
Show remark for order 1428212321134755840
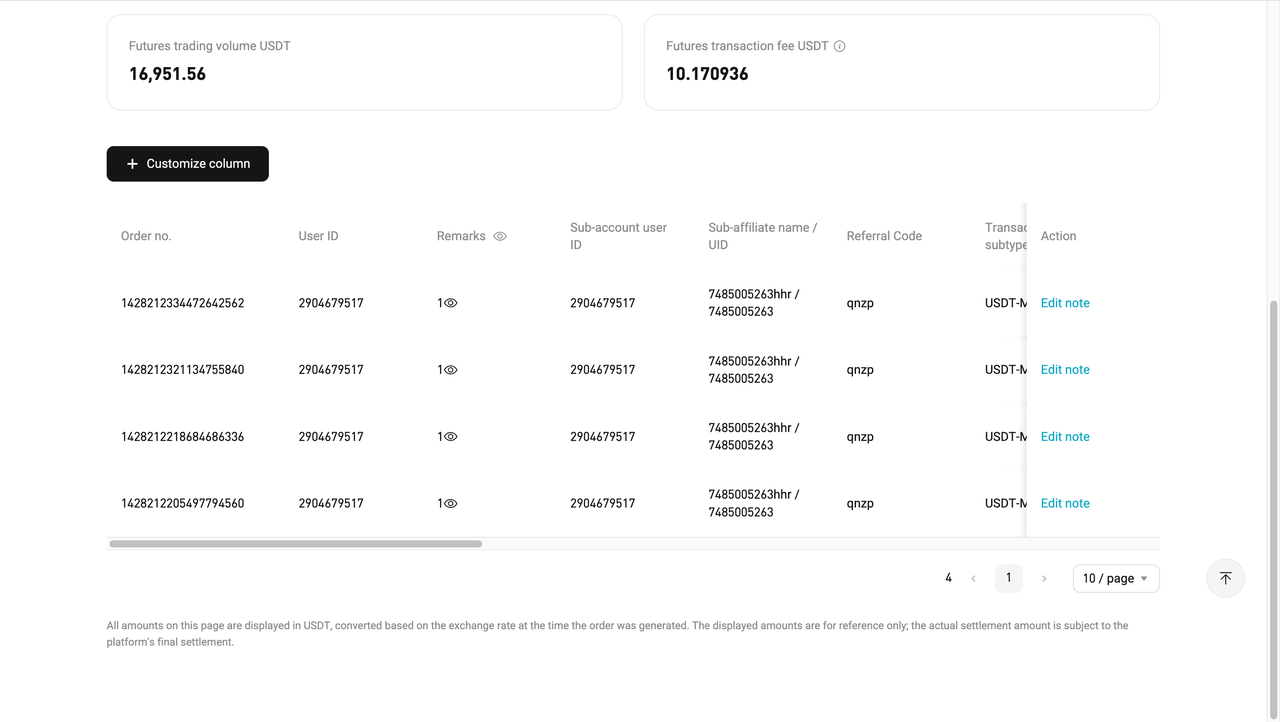pyautogui.click(x=450, y=369)
